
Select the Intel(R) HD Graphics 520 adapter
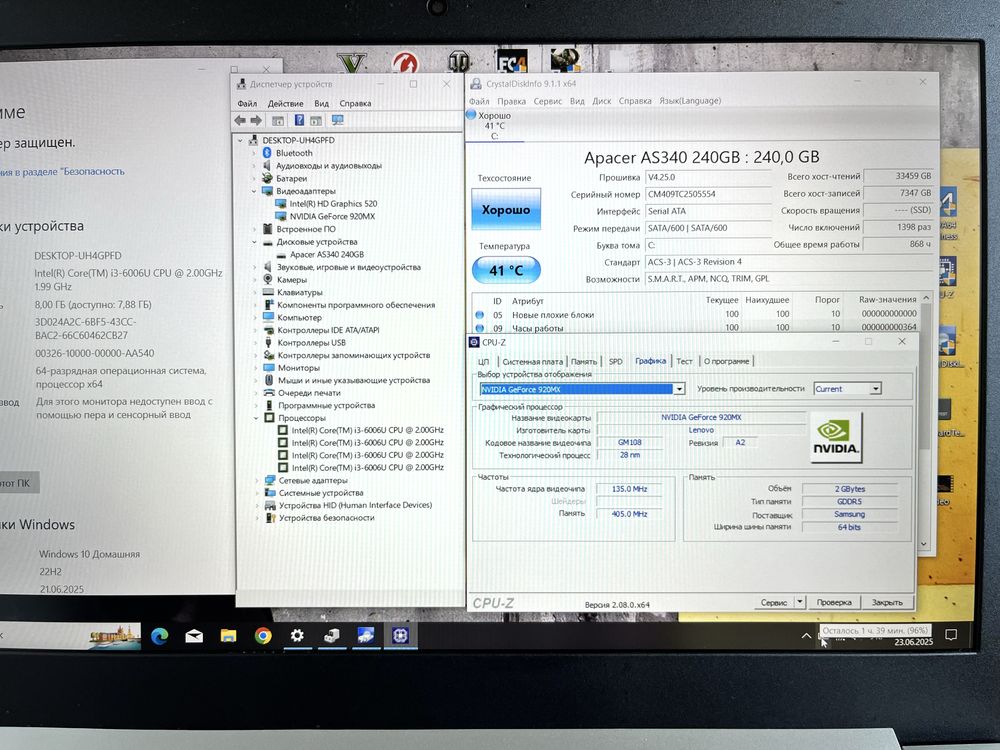coord(333,203)
